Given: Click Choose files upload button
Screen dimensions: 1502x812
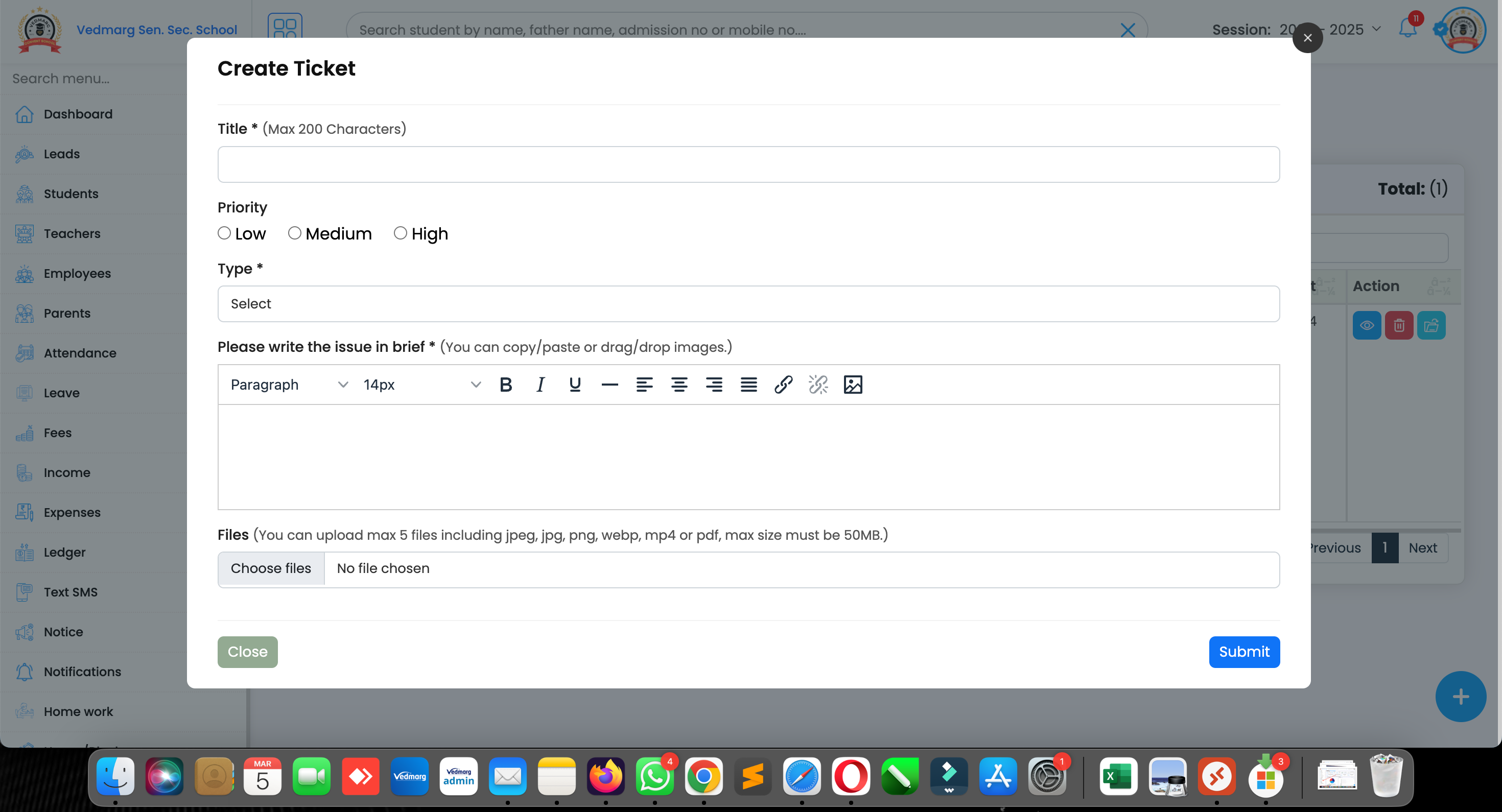Looking at the screenshot, I should [271, 568].
